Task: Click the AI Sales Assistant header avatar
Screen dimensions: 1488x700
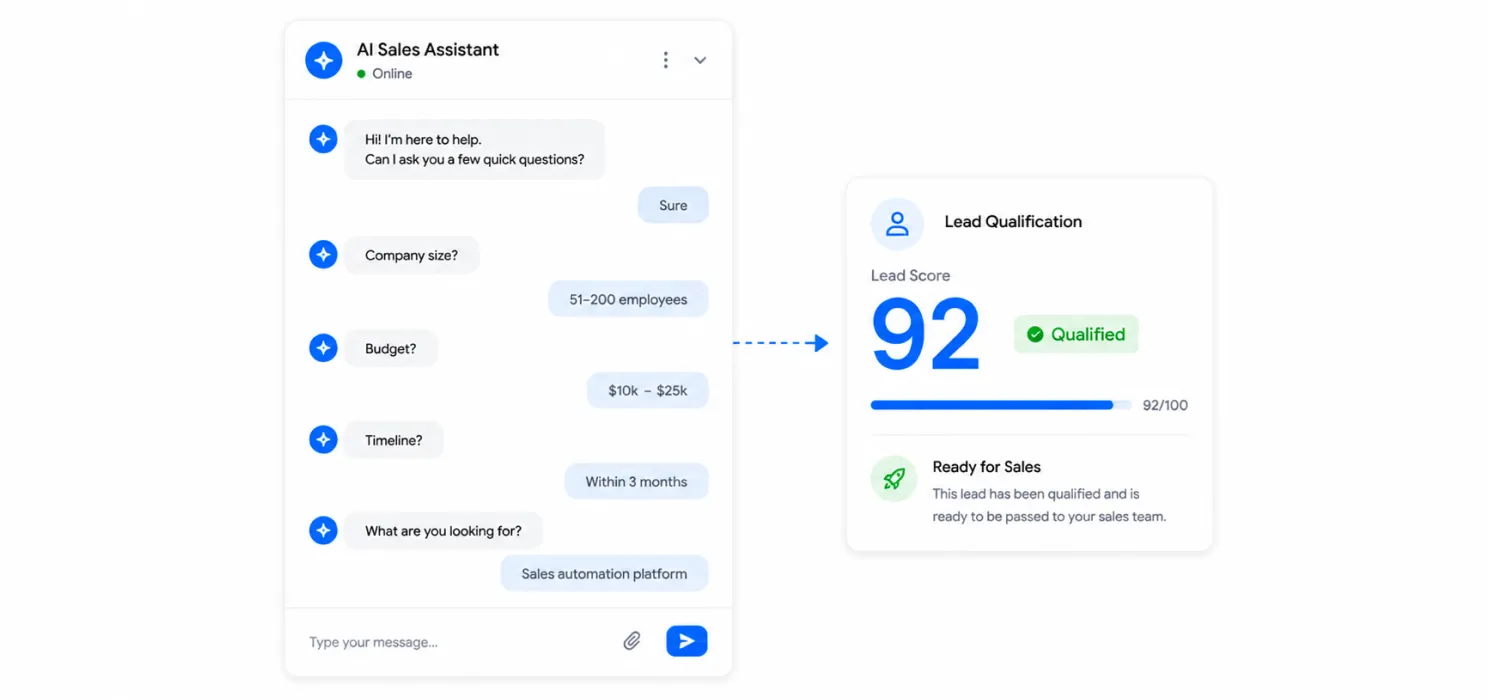Action: point(323,60)
